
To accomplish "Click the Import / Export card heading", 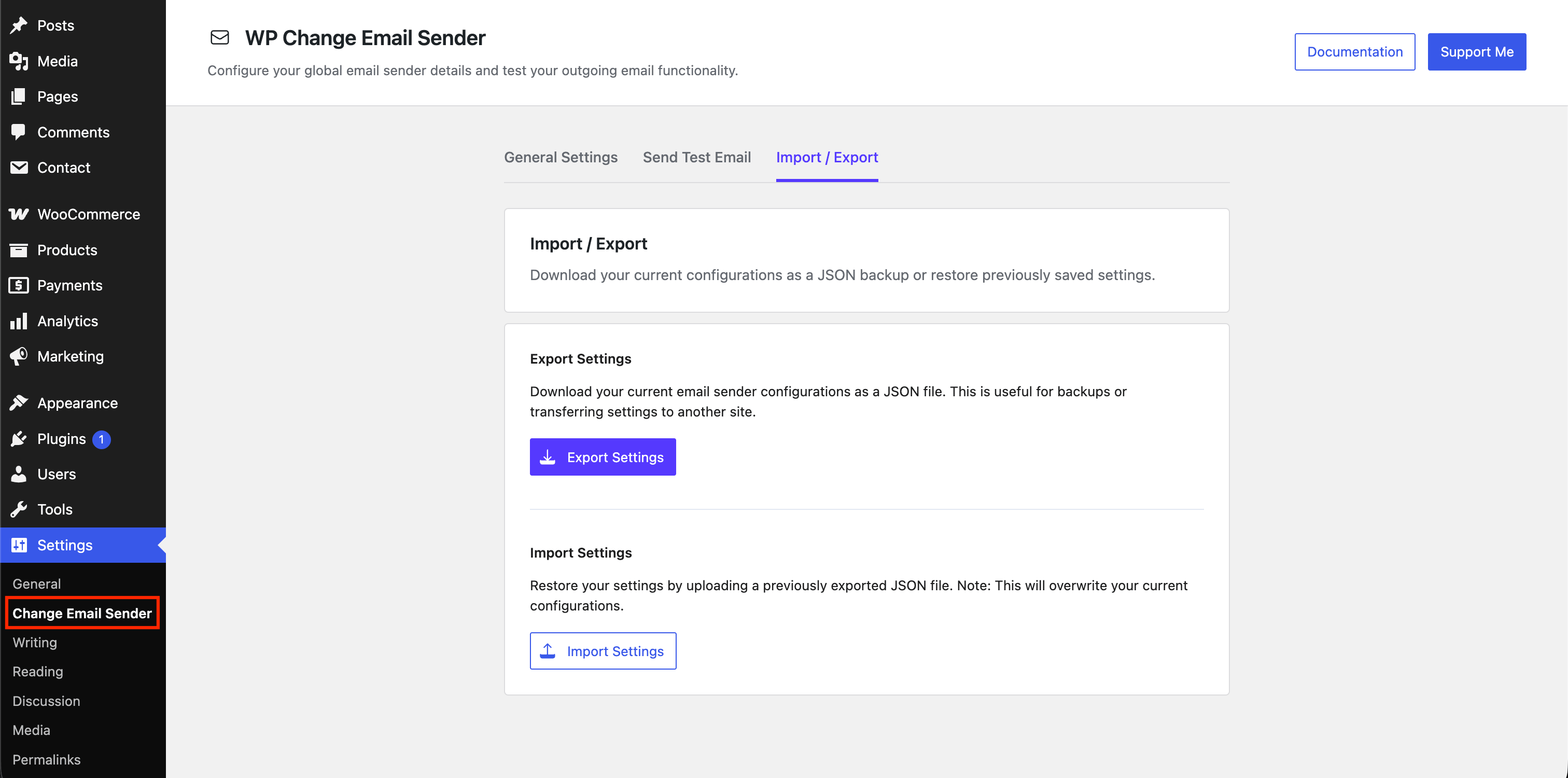I will coord(588,243).
